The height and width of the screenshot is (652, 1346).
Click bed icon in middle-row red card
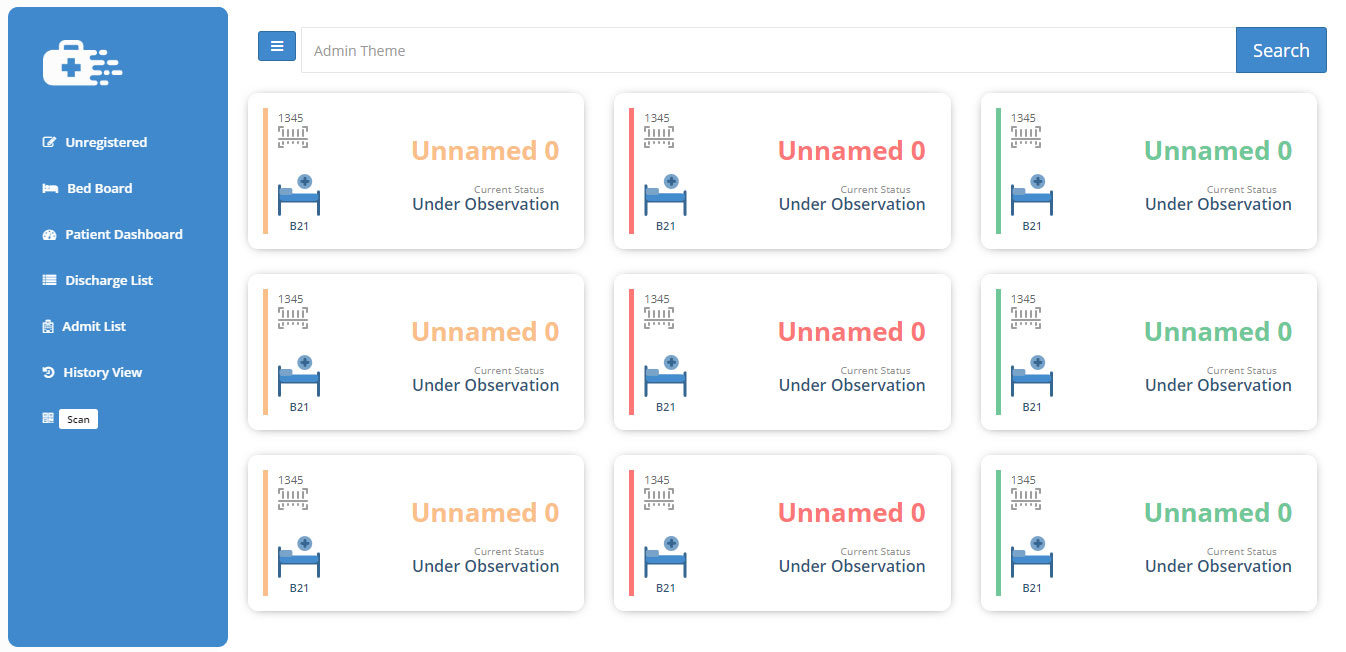[665, 375]
